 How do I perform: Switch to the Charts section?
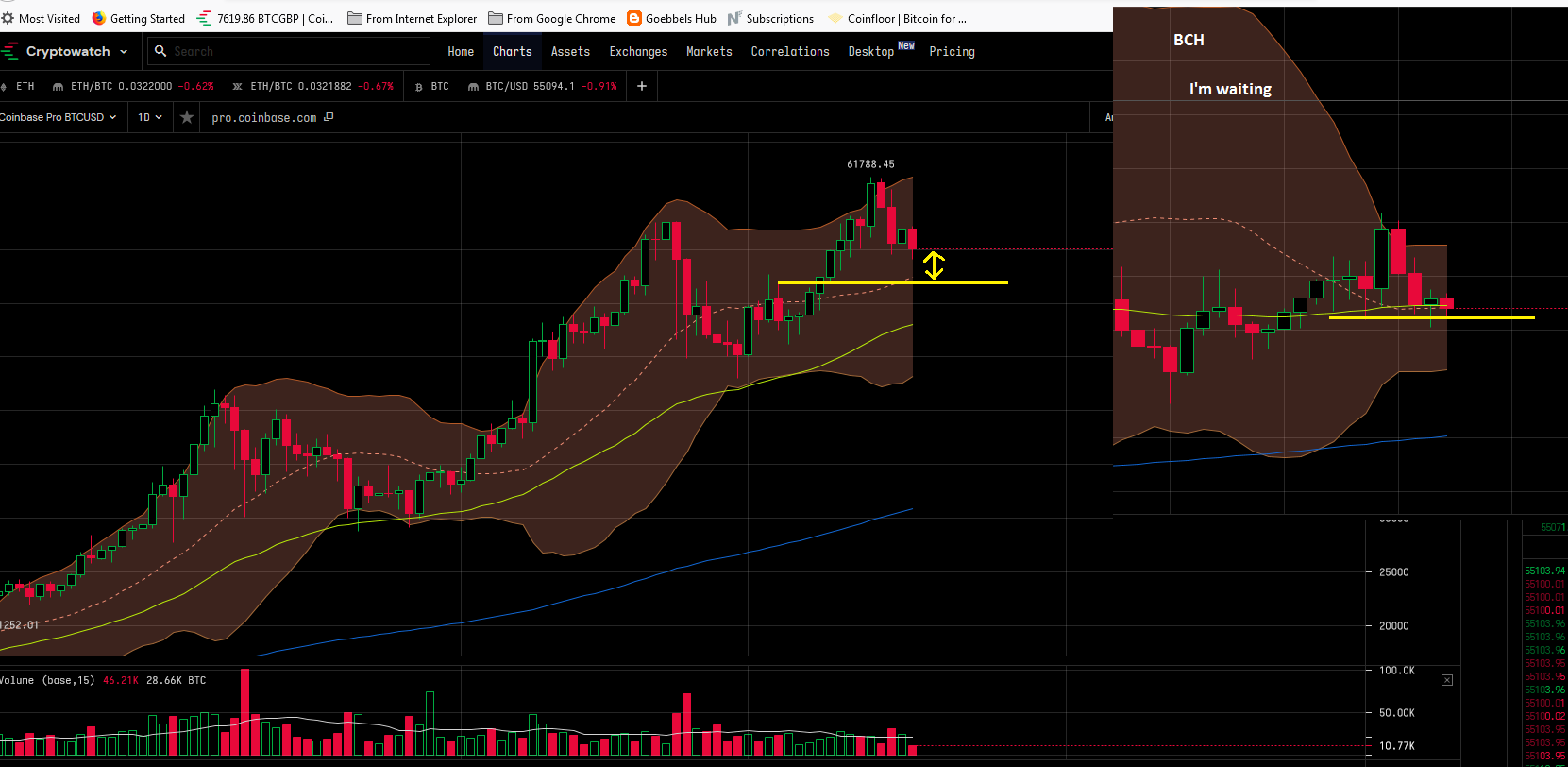point(513,51)
